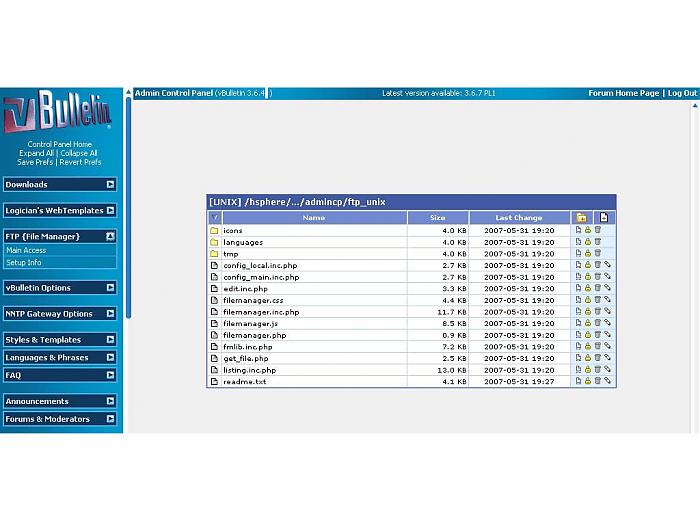Expand the Downloads section

pyautogui.click(x=110, y=184)
